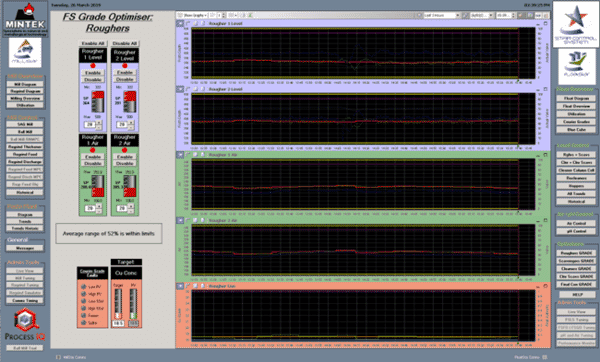
Task: Disable the Rougher 2 Air controller
Action: click(124, 163)
